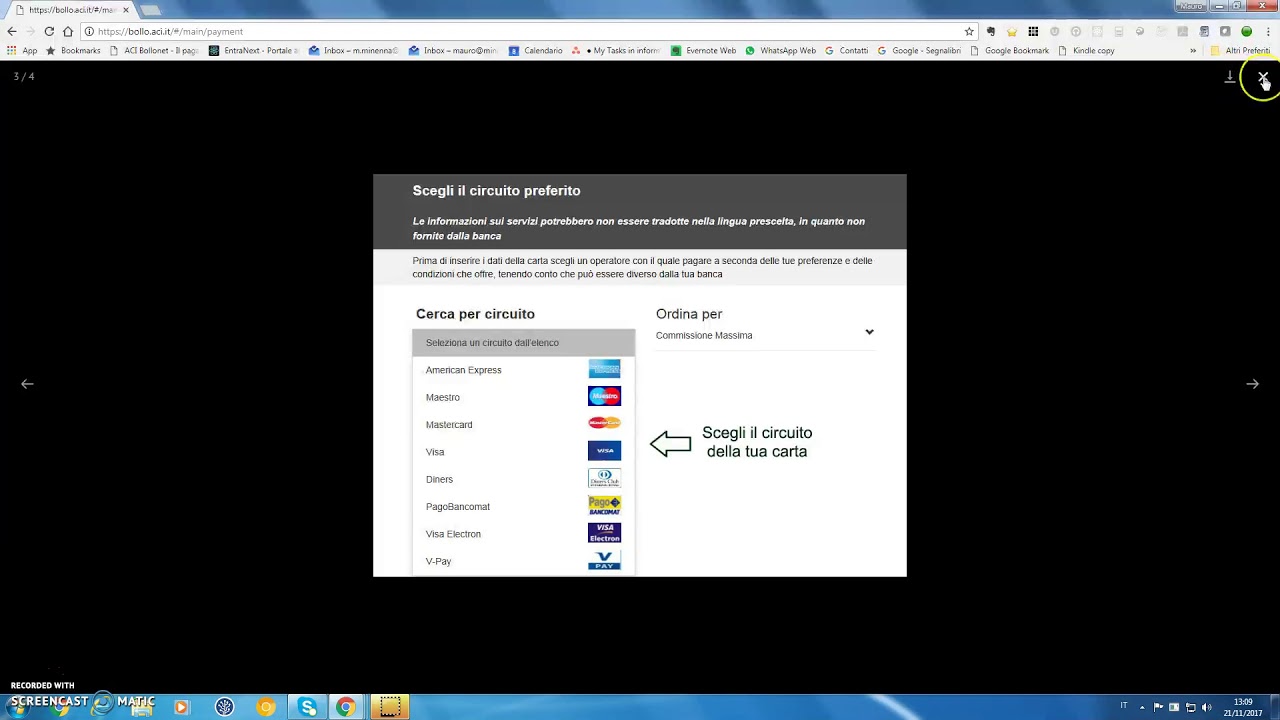Open Altri Preferiti bookmarks folder
1280x720 pixels.
tap(1240, 51)
